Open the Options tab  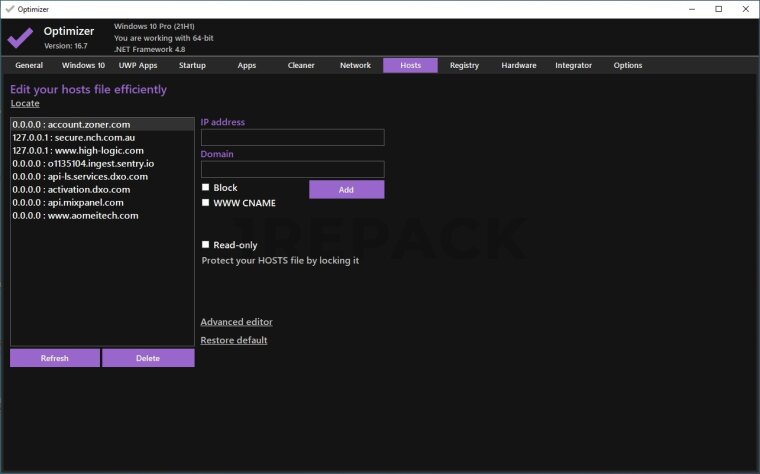[628, 66]
